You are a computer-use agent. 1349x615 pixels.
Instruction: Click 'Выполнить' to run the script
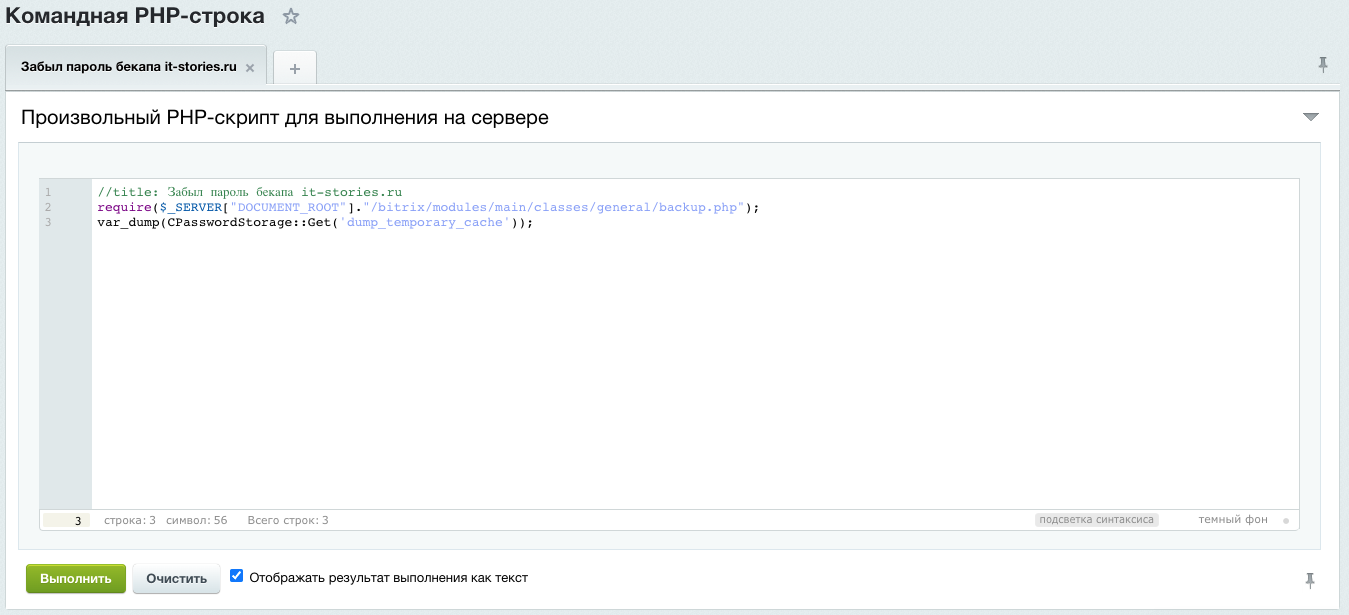pos(76,578)
